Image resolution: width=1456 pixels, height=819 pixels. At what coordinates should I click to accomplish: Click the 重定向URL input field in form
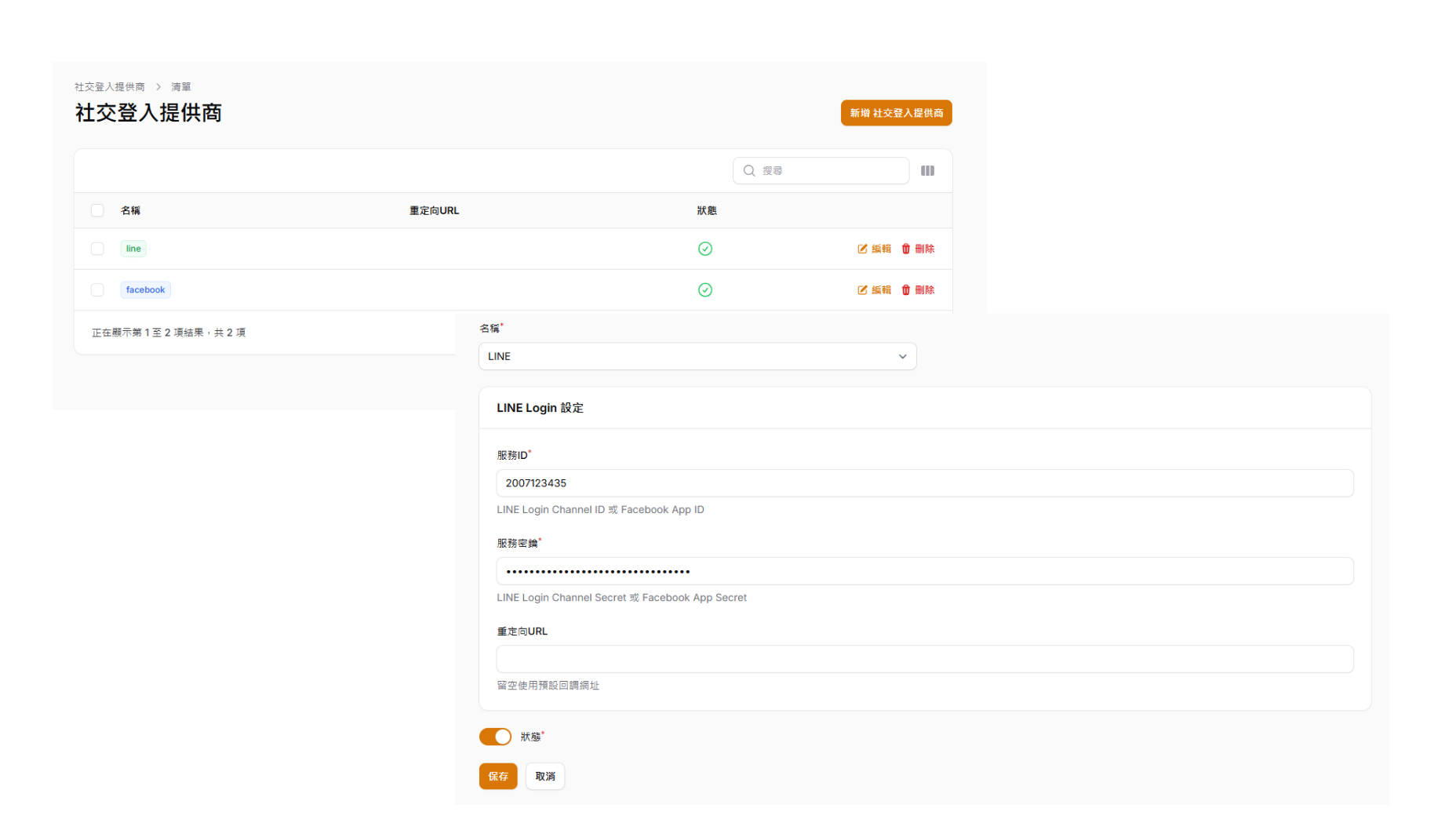point(924,659)
